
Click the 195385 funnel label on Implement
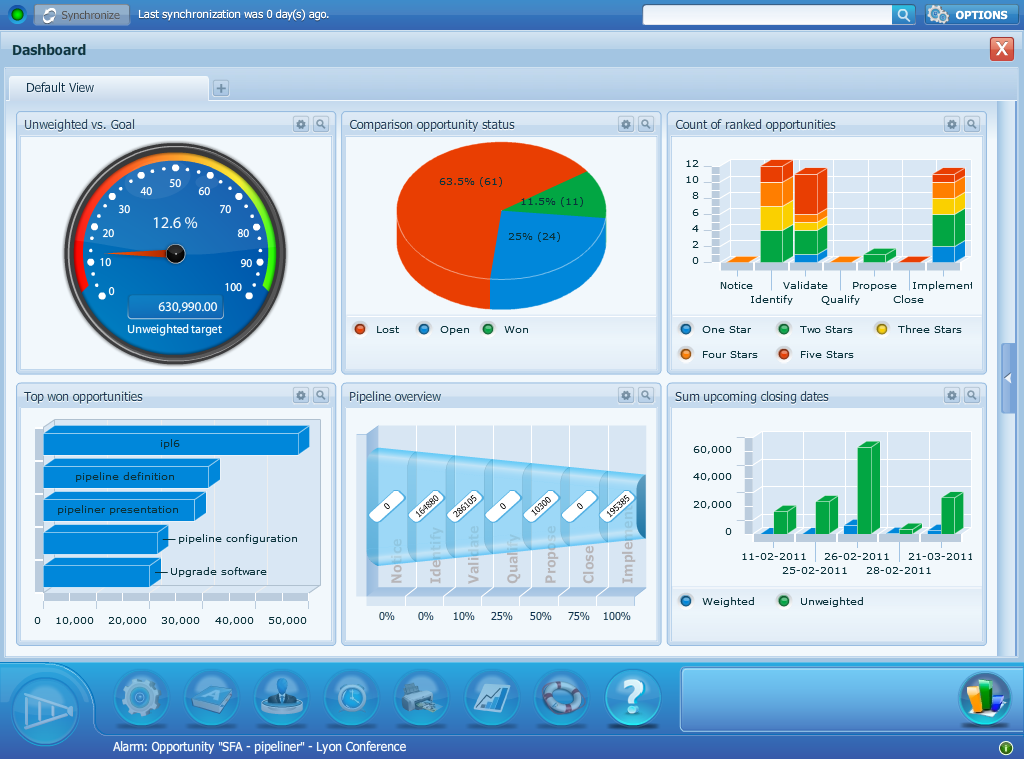coord(618,506)
